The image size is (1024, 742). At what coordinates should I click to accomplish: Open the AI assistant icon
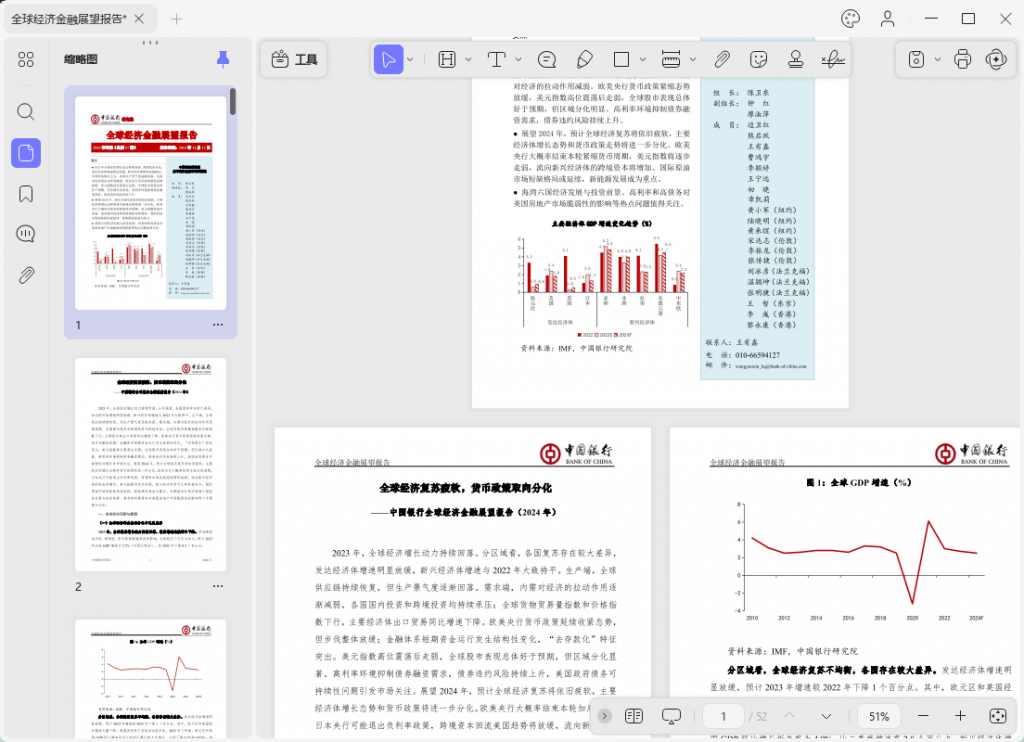(x=997, y=59)
